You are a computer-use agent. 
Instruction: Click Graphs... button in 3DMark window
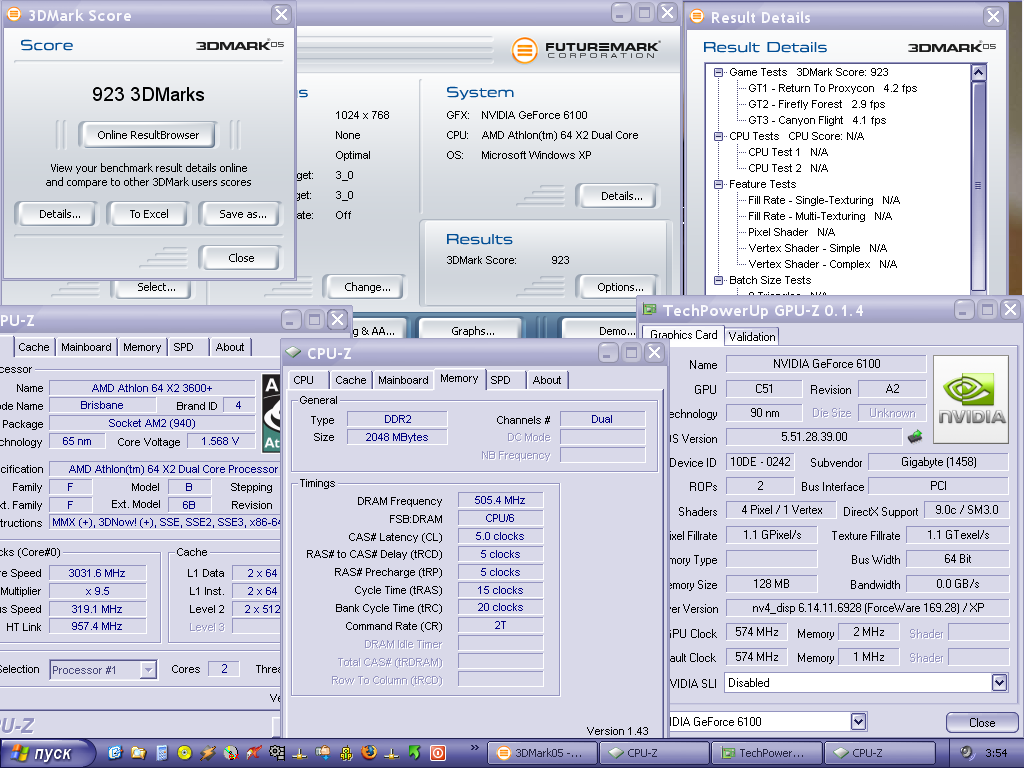click(x=472, y=331)
